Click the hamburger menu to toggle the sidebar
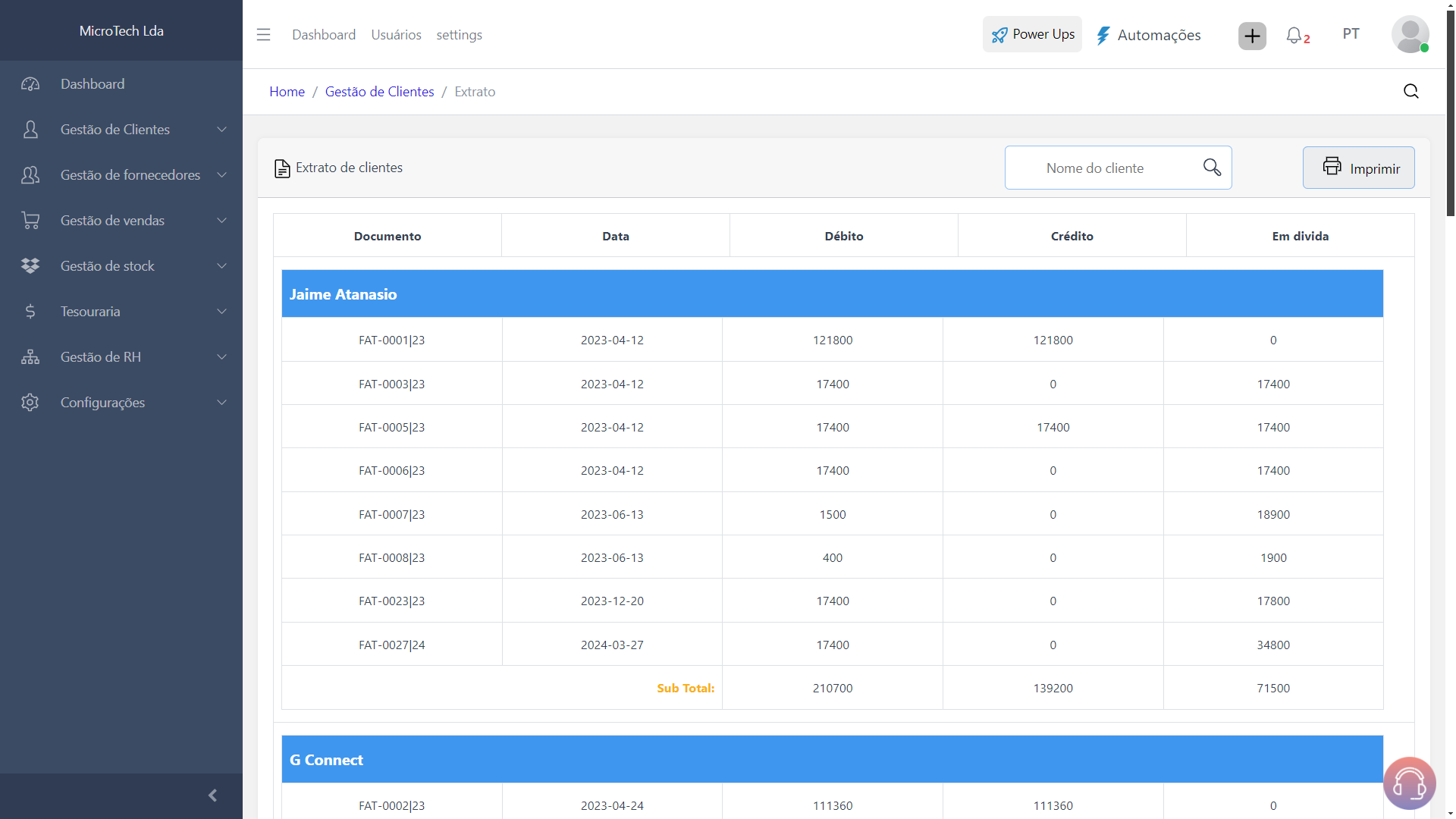 point(263,34)
